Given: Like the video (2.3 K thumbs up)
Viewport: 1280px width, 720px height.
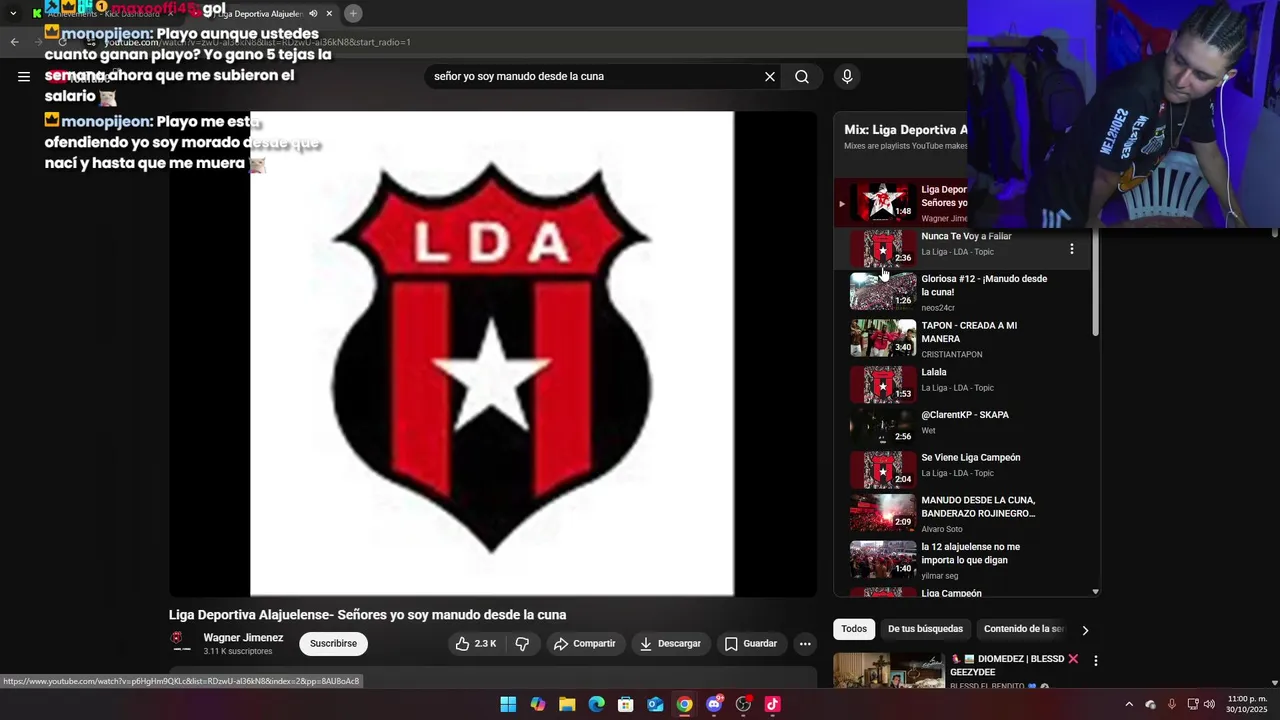Looking at the screenshot, I should pyautogui.click(x=476, y=644).
